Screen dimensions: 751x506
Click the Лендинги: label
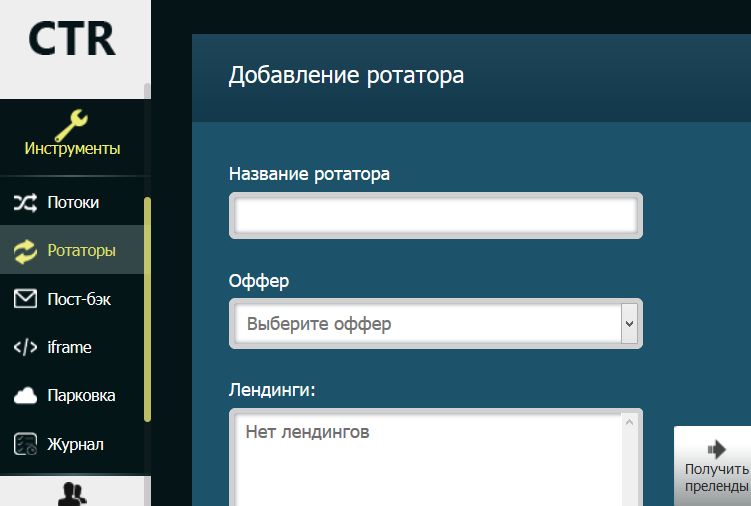pyautogui.click(x=272, y=390)
